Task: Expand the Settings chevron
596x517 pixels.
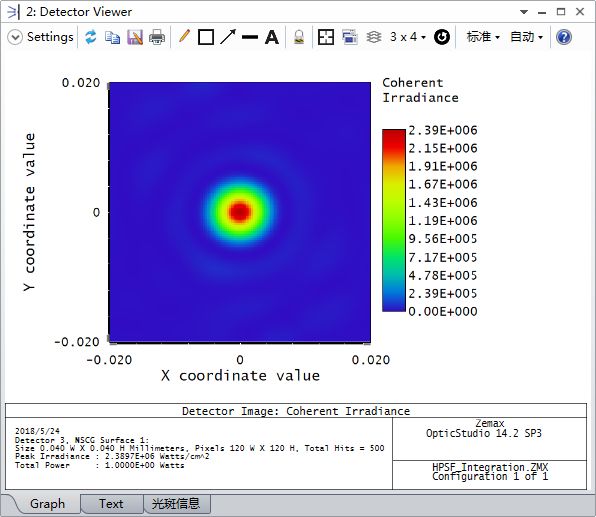Action: tap(15, 37)
